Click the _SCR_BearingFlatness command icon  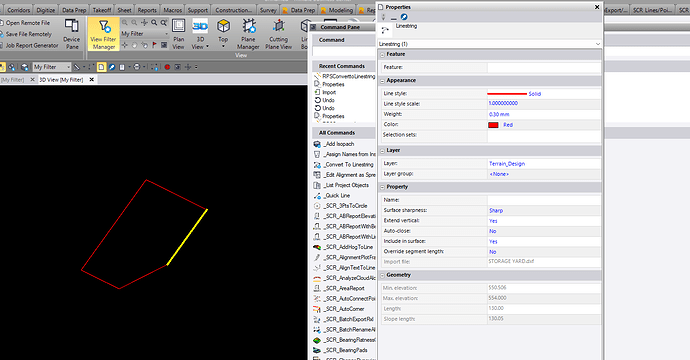click(317, 340)
